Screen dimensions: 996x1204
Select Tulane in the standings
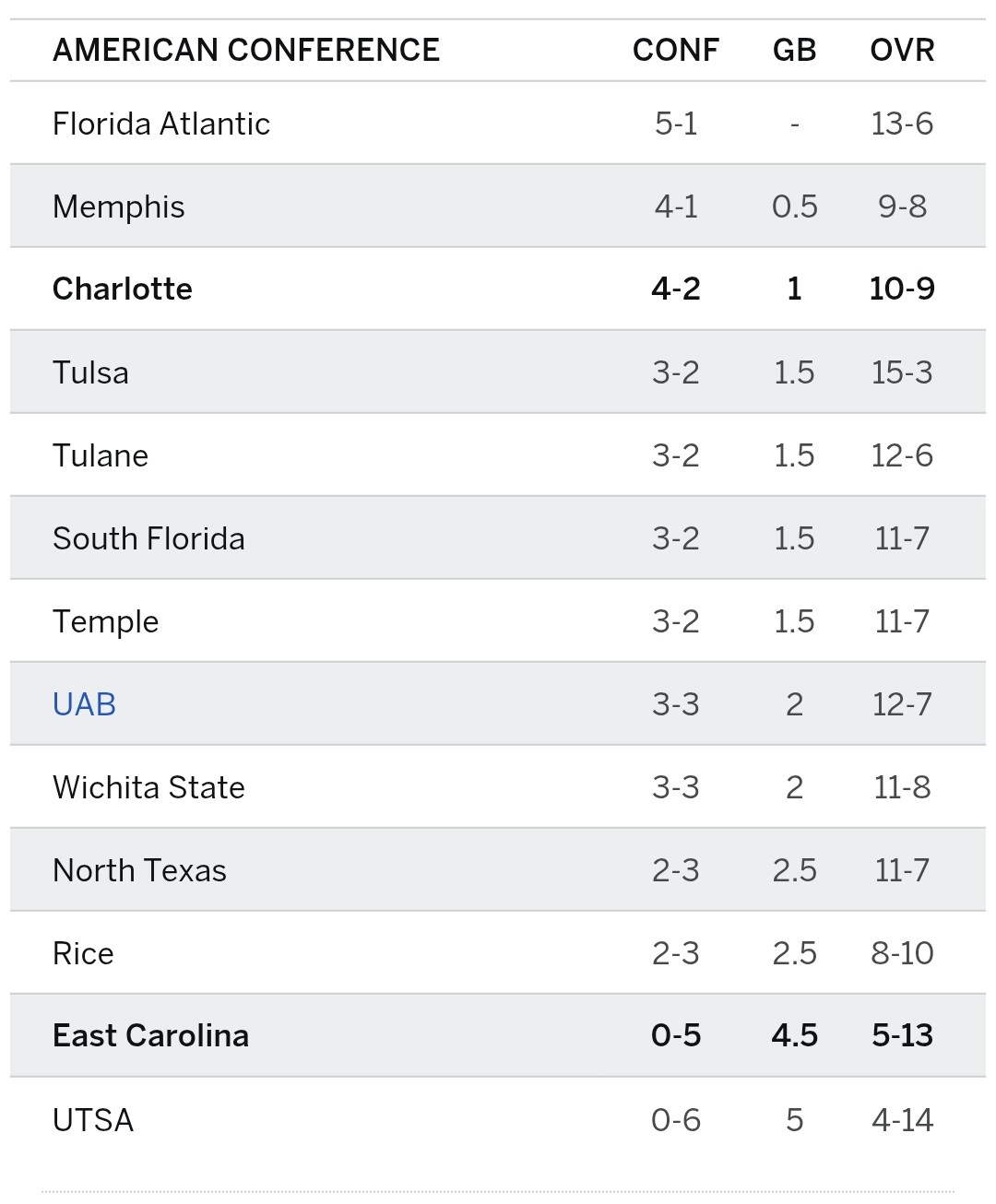tap(101, 455)
